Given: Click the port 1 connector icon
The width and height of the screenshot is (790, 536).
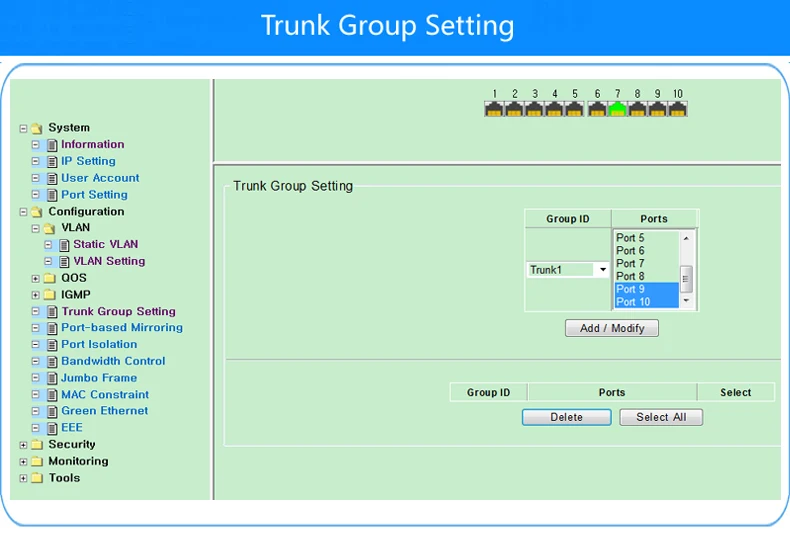Looking at the screenshot, I should [494, 109].
